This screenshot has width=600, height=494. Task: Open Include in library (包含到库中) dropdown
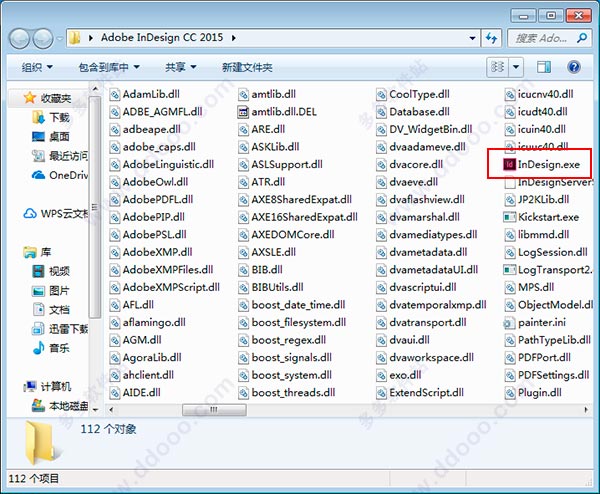click(x=109, y=68)
